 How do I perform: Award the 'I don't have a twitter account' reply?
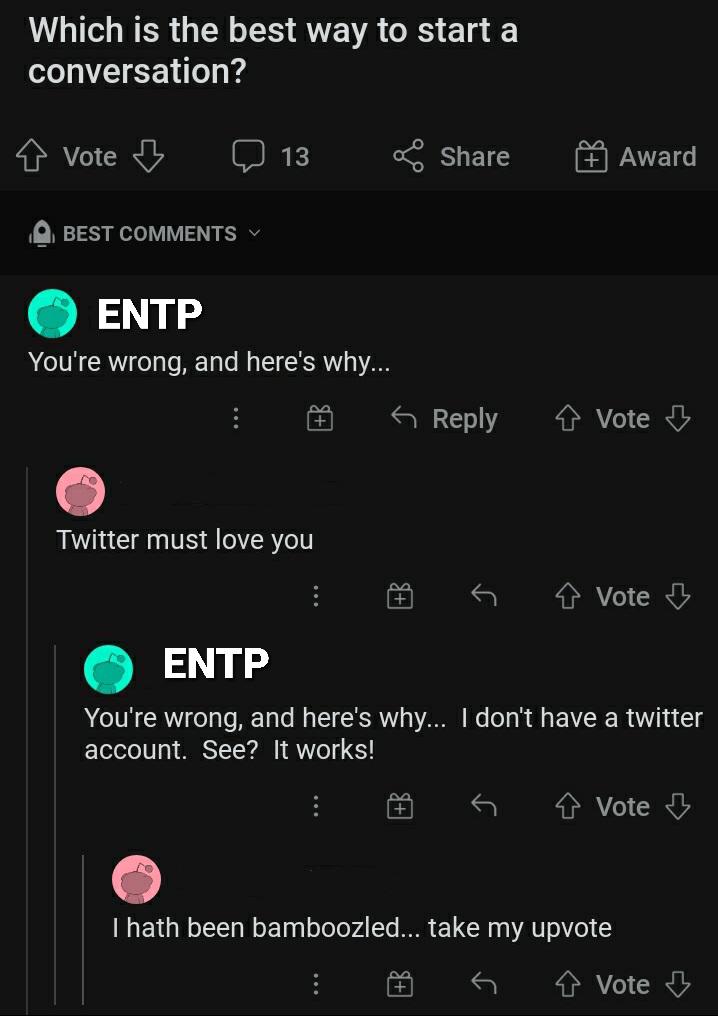coord(400,806)
